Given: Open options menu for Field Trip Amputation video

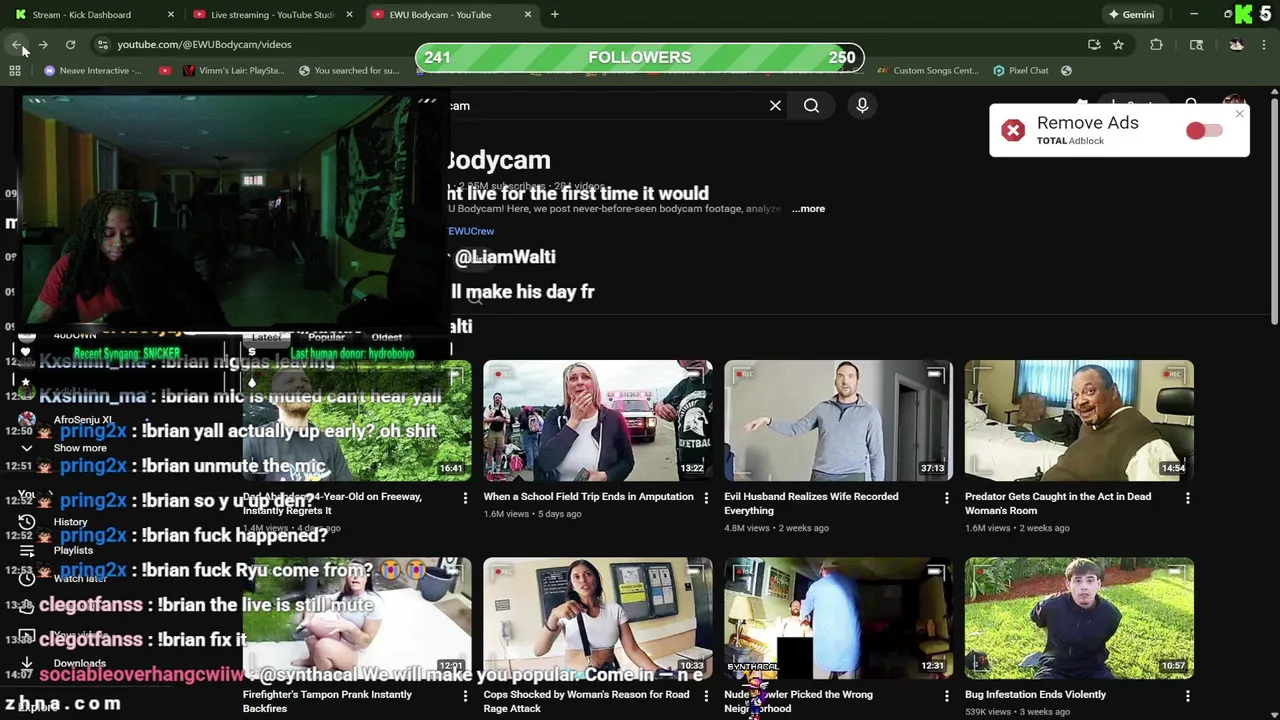Looking at the screenshot, I should click(706, 498).
